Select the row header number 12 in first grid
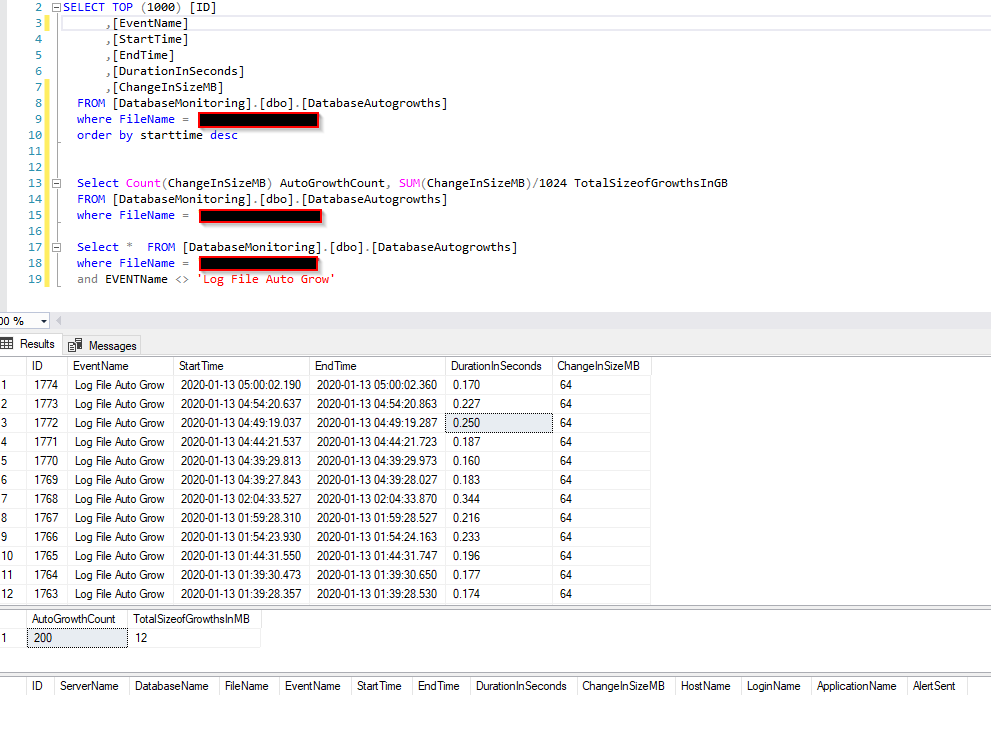 (x=13, y=594)
